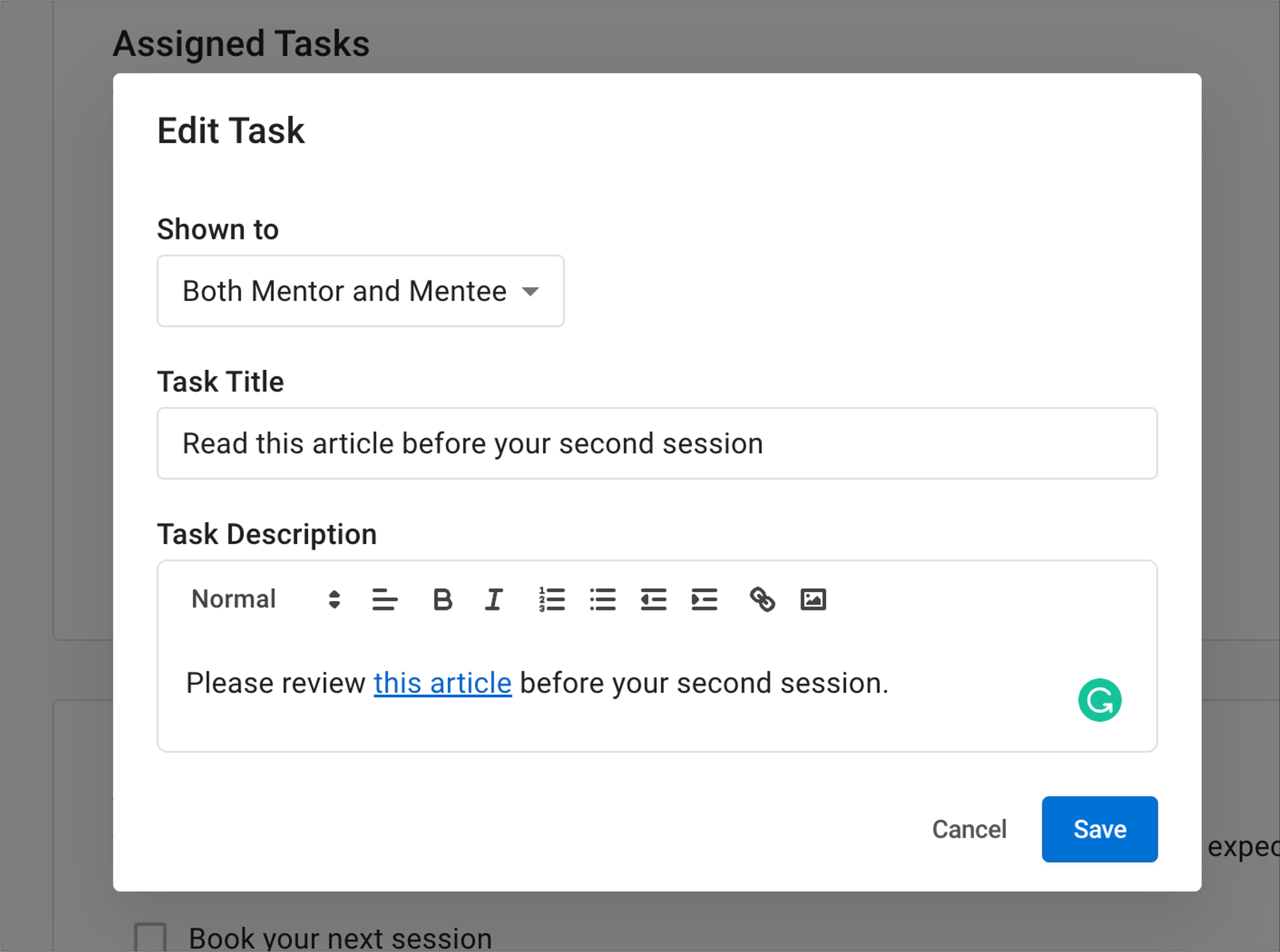The width and height of the screenshot is (1280, 952).
Task: Cancel editing the task
Action: click(x=969, y=829)
